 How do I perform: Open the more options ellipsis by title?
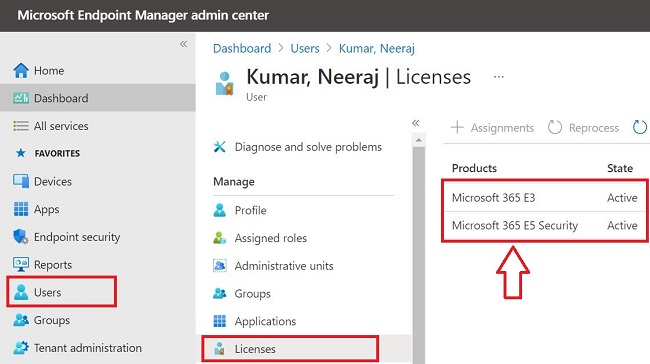click(499, 77)
